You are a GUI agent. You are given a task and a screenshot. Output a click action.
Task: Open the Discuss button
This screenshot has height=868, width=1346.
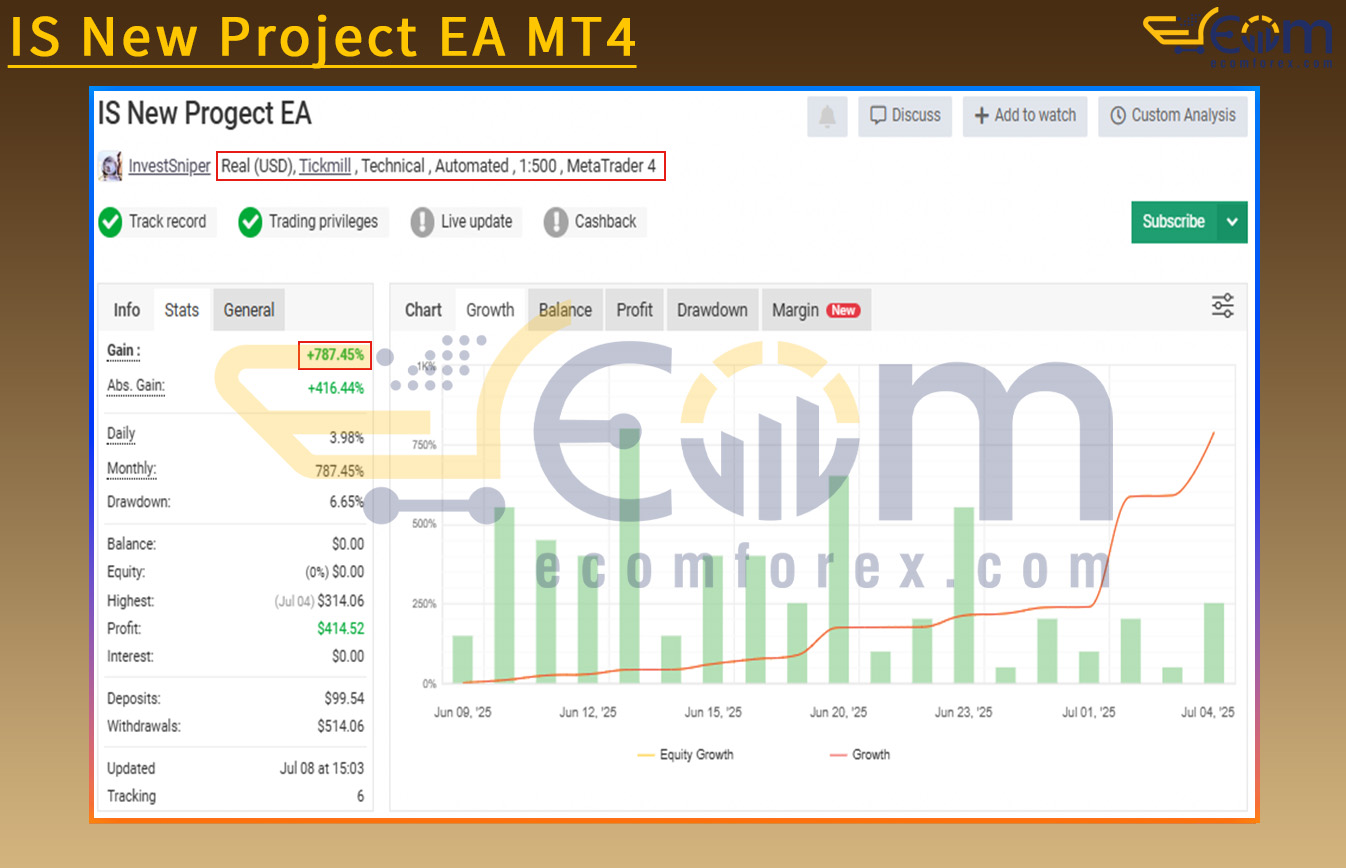click(905, 116)
